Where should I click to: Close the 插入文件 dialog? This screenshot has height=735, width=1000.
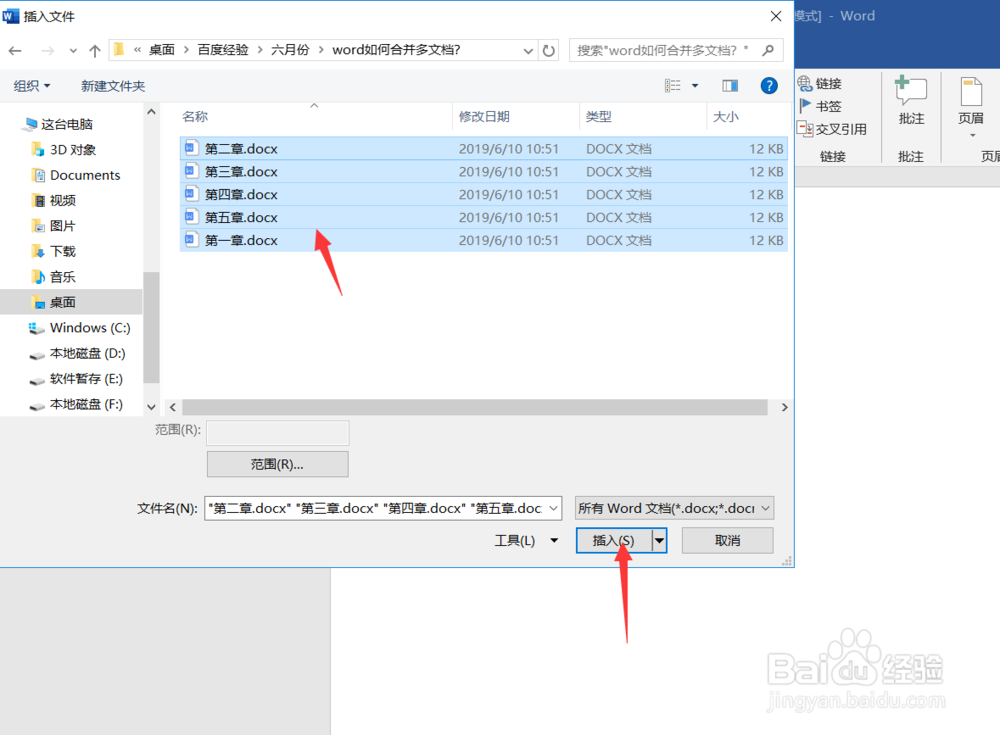click(776, 16)
